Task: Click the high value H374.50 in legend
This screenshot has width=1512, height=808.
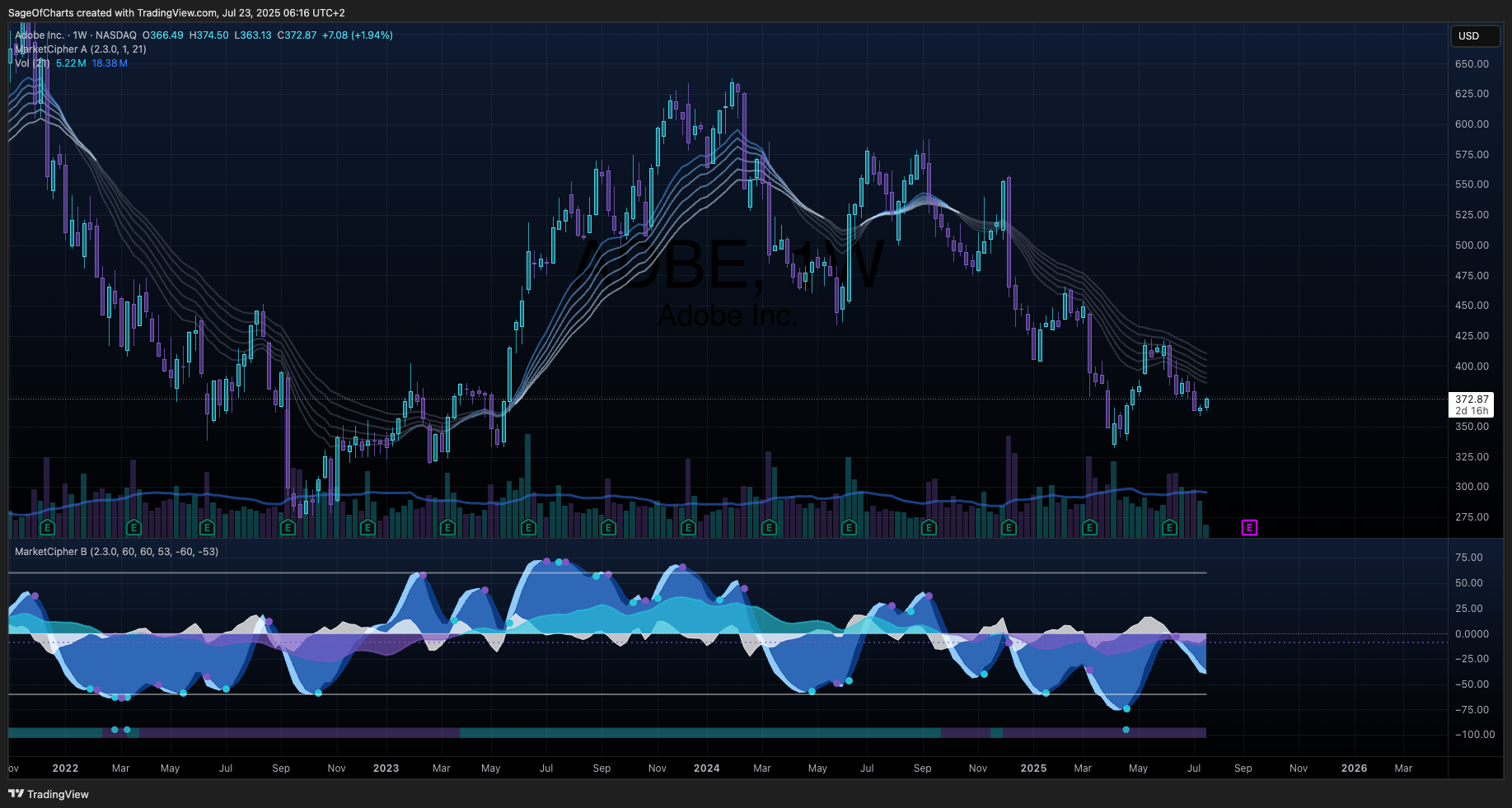Action: click(209, 35)
